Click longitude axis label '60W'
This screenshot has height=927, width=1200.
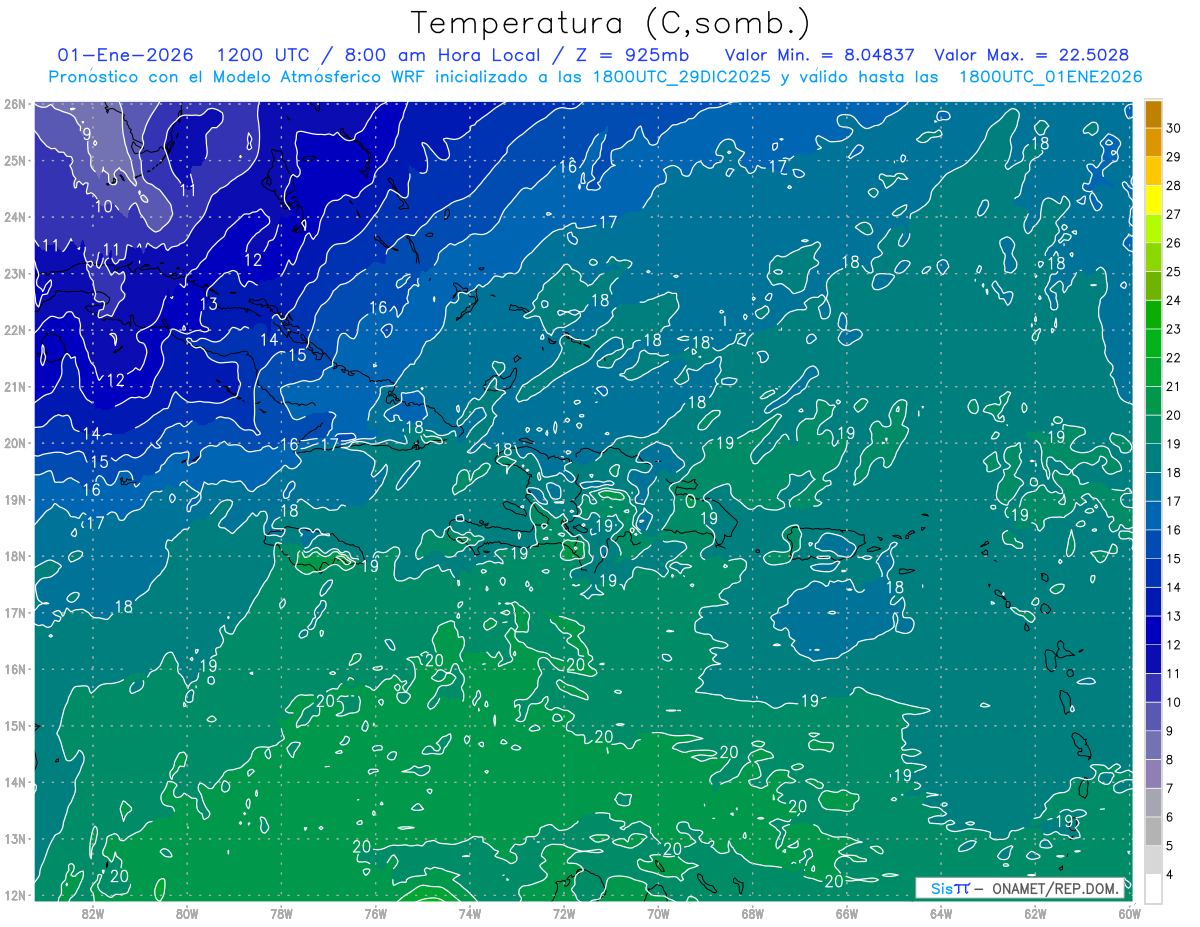click(1129, 913)
